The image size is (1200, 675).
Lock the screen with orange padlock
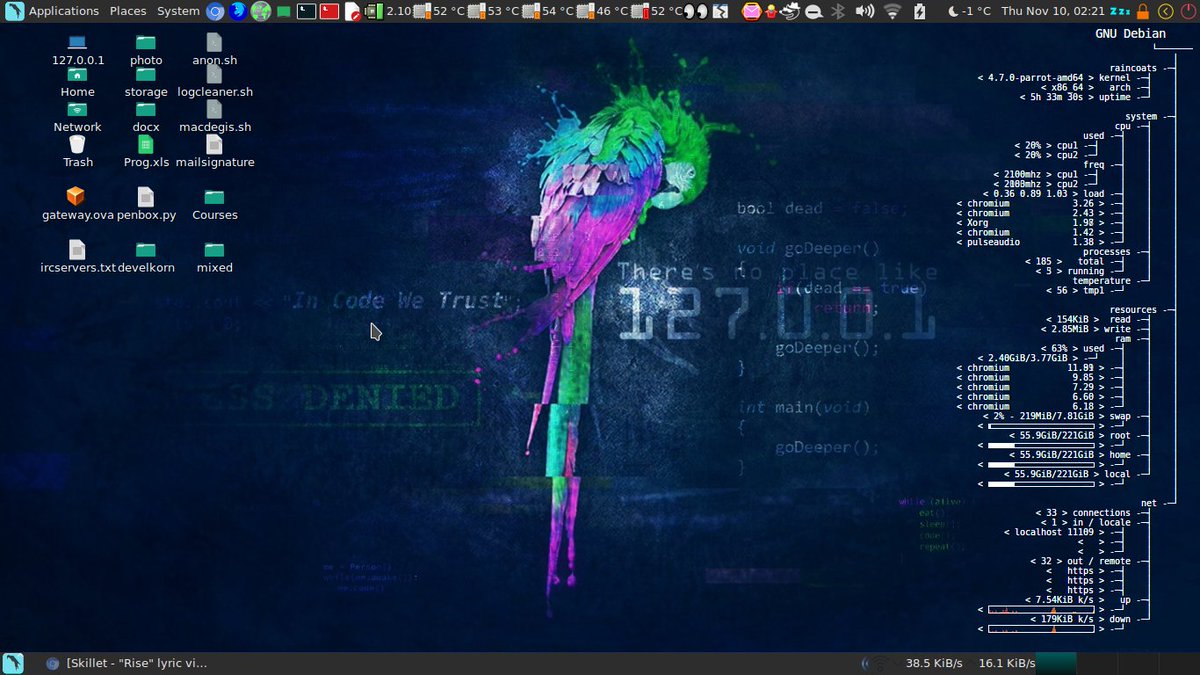point(1144,12)
